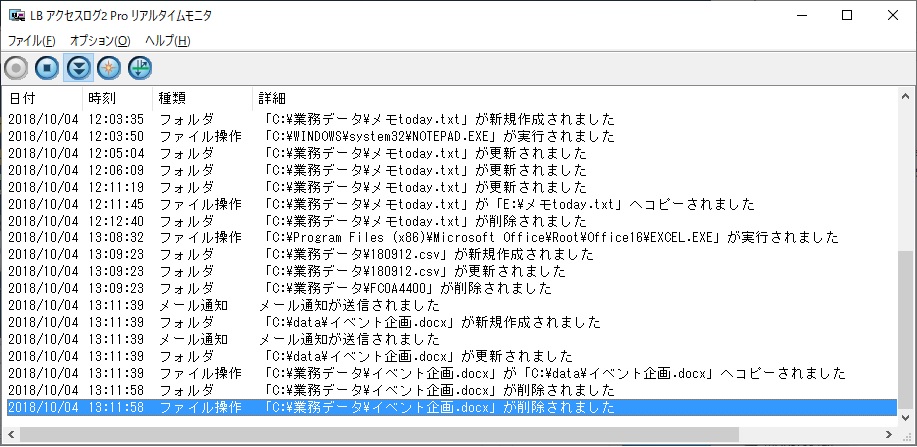917x447 pixels.
Task: Select the log entry at 12:06:09
Action: tap(451, 170)
